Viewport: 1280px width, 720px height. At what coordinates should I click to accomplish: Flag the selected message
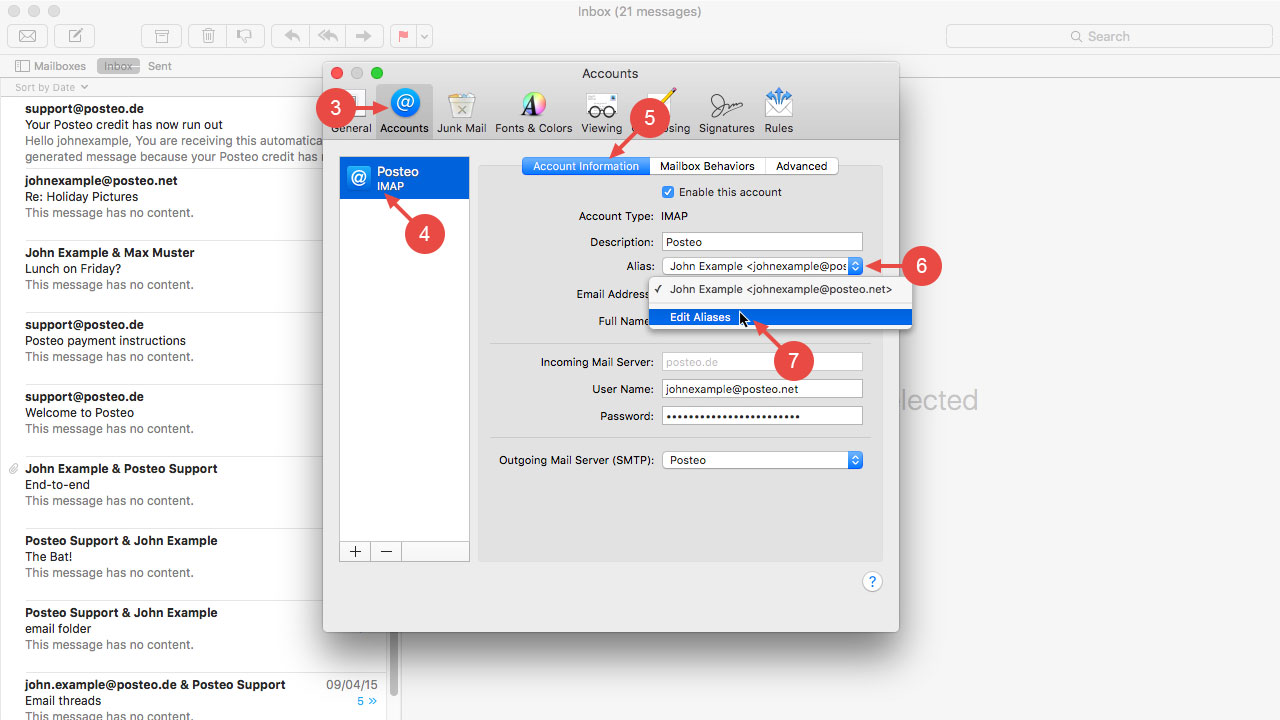[x=405, y=35]
